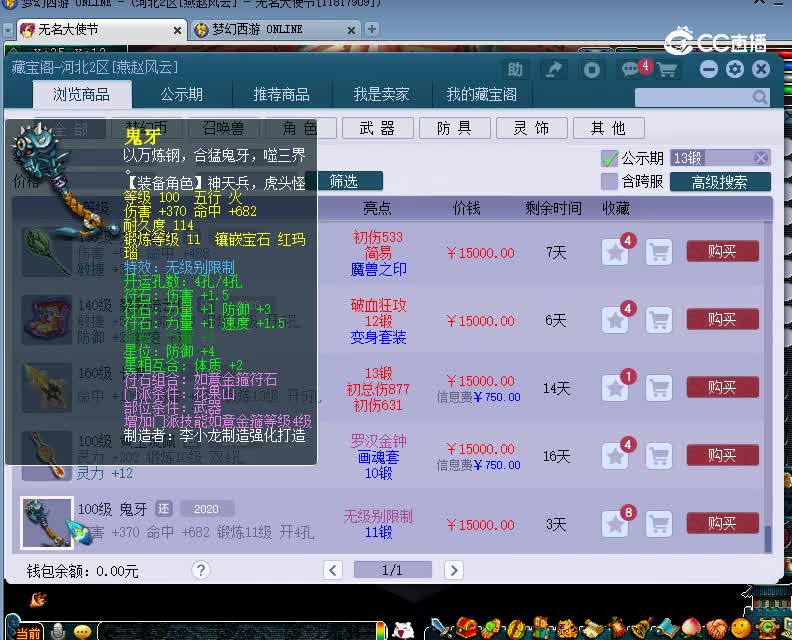Add the 初伤533 item to cart
Viewport: 792px width, 640px height.
click(659, 252)
